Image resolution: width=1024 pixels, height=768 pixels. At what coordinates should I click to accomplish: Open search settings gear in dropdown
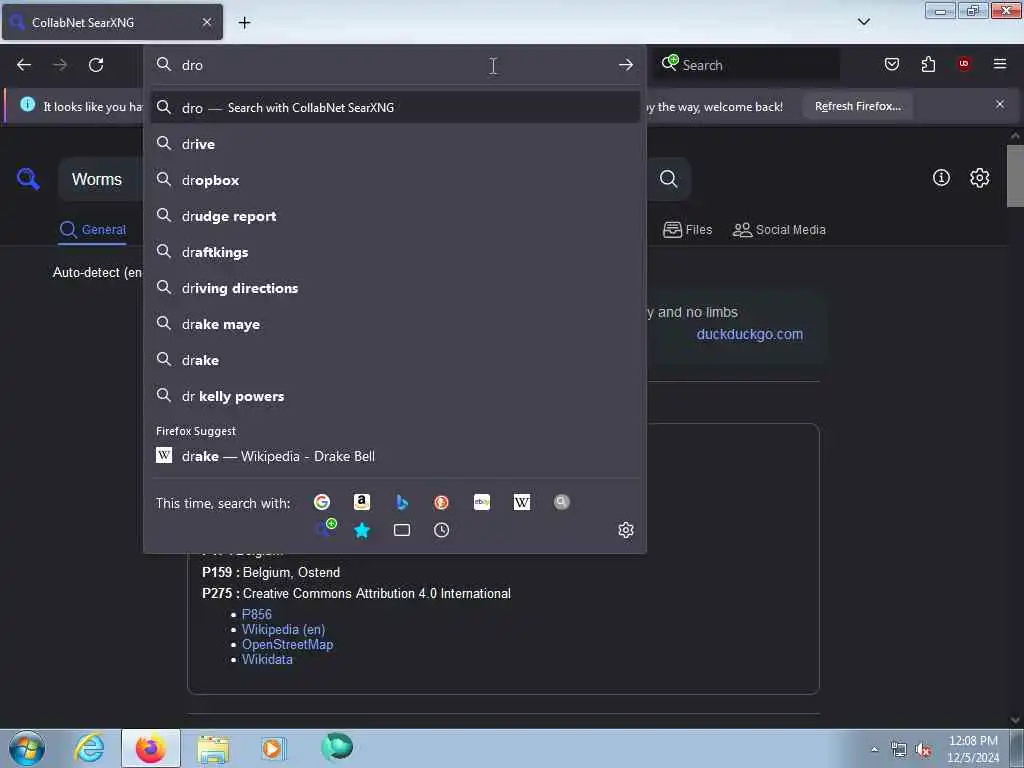tap(626, 530)
